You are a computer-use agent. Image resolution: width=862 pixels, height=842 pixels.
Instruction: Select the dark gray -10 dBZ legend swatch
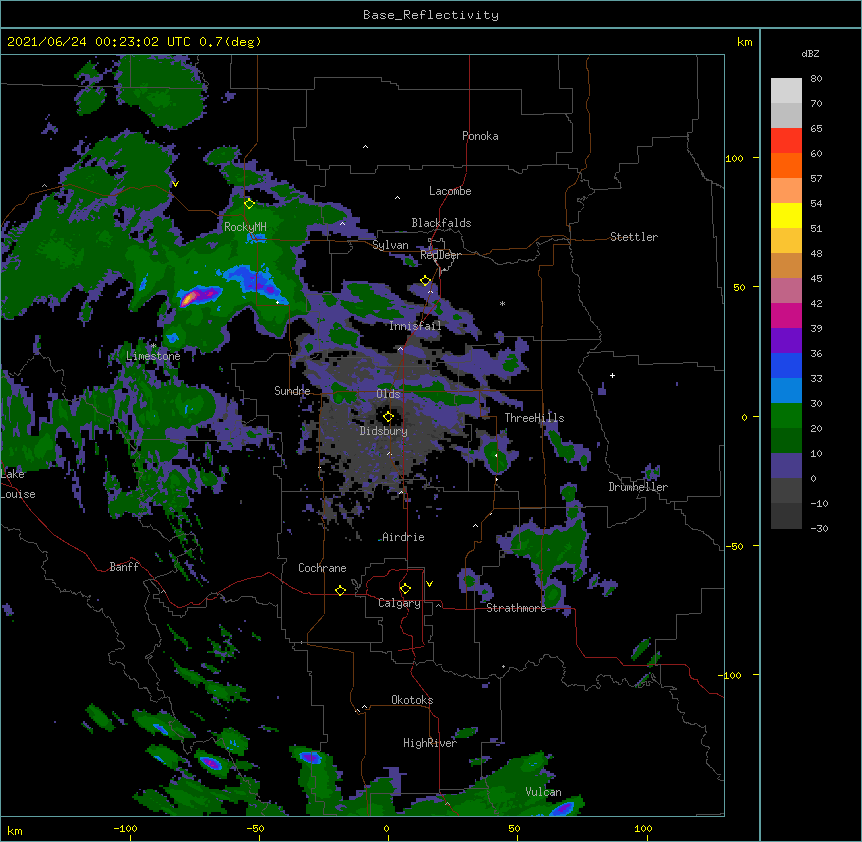786,516
